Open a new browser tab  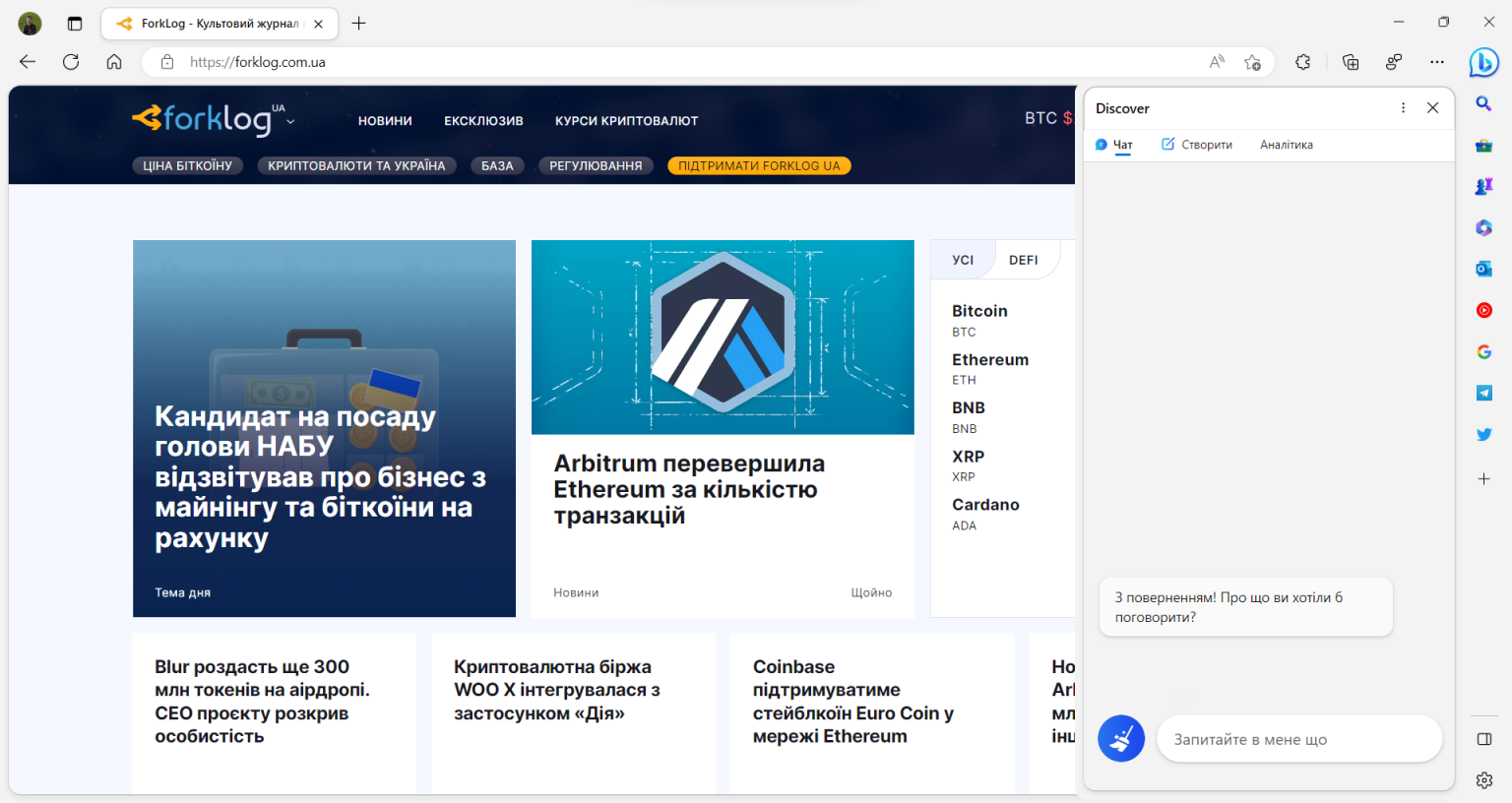[x=359, y=24]
